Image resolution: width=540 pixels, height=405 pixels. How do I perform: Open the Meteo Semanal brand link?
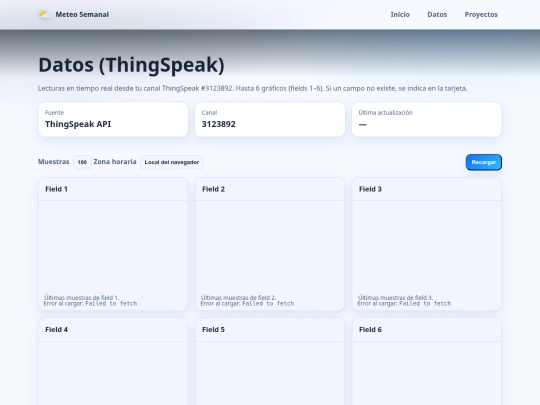tap(74, 14)
